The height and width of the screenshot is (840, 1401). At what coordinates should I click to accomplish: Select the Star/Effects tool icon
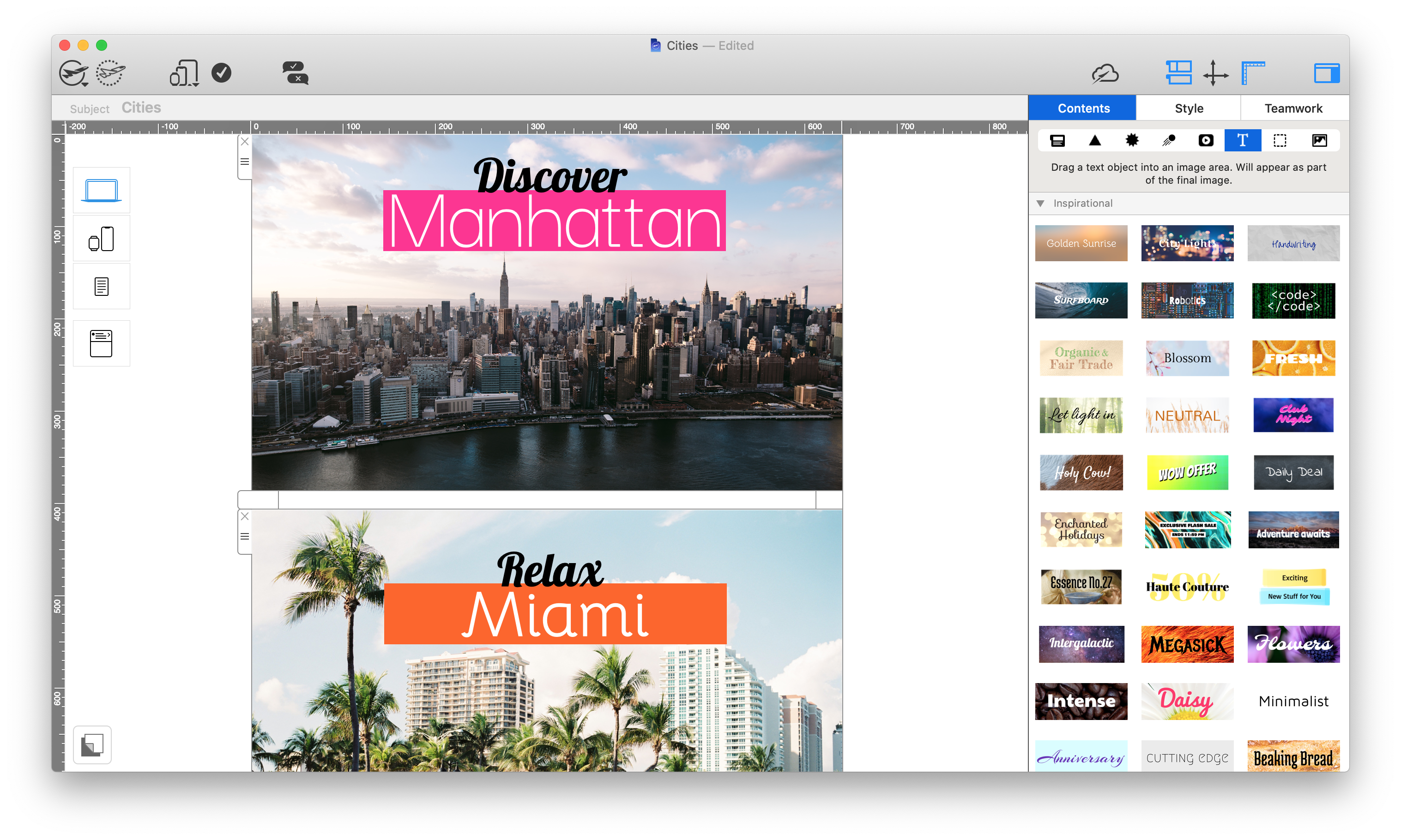pyautogui.click(x=1131, y=140)
